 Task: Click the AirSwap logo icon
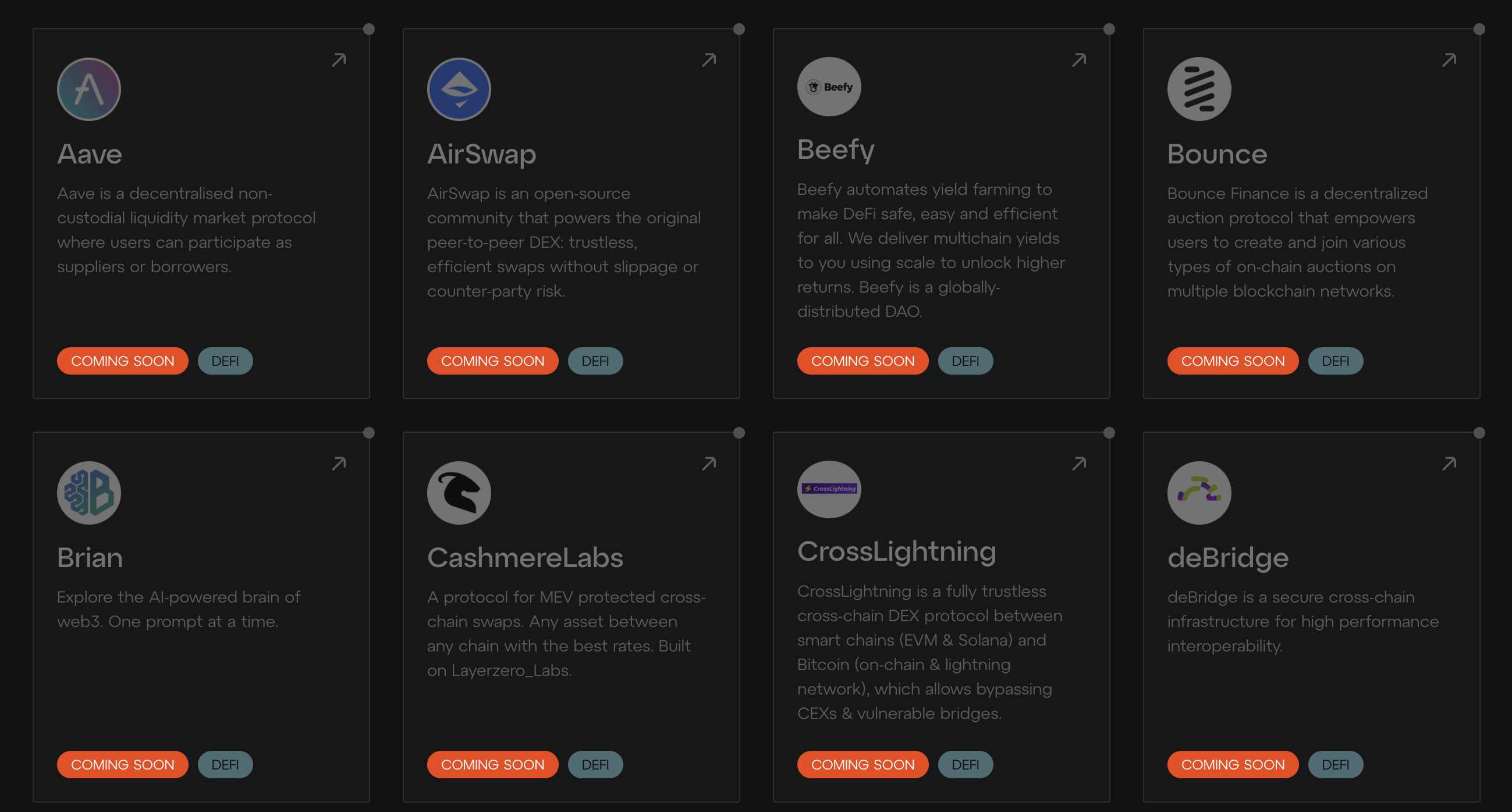click(x=459, y=89)
